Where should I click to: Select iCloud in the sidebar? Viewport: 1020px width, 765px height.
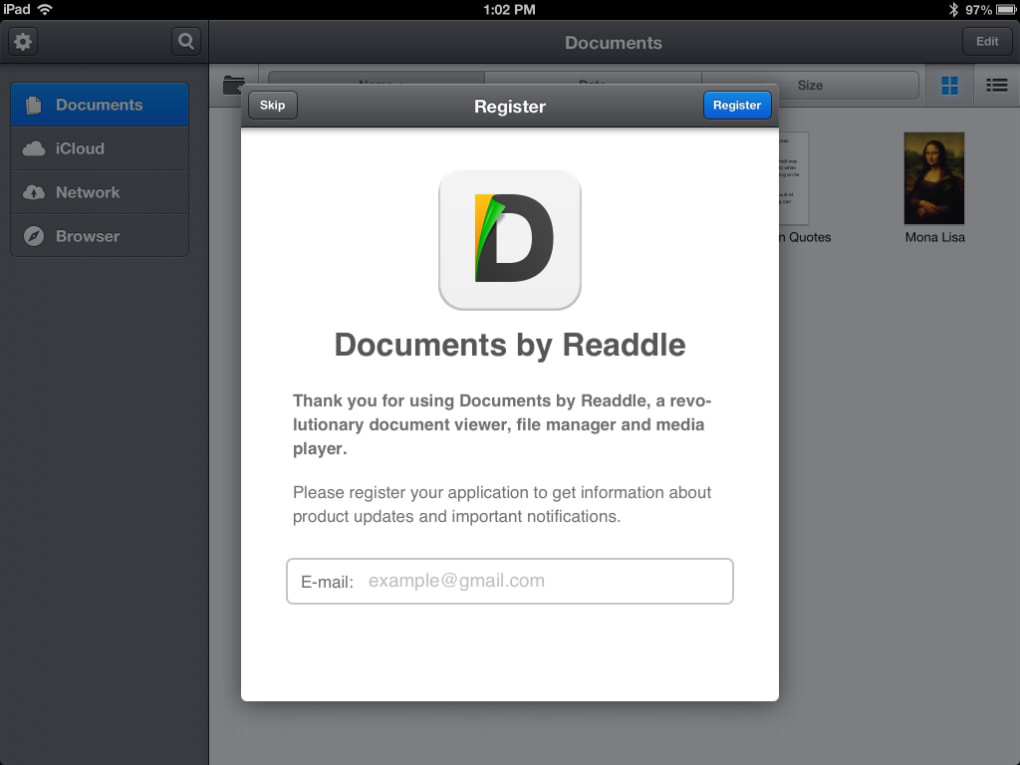100,148
